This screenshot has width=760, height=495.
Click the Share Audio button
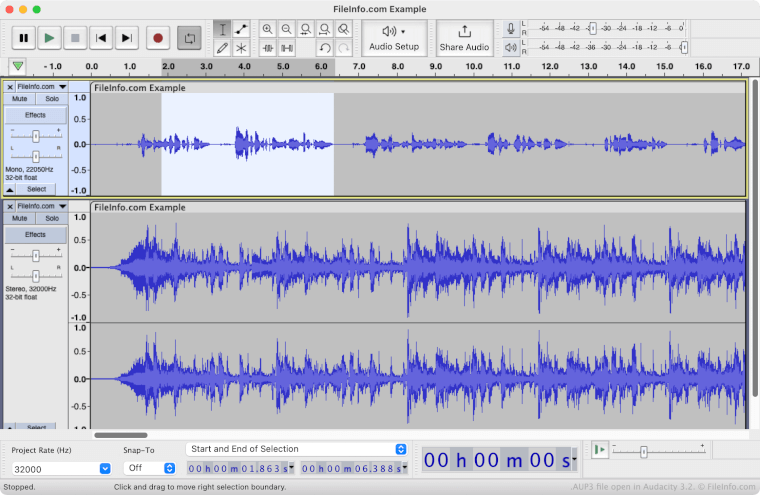[x=464, y=38]
